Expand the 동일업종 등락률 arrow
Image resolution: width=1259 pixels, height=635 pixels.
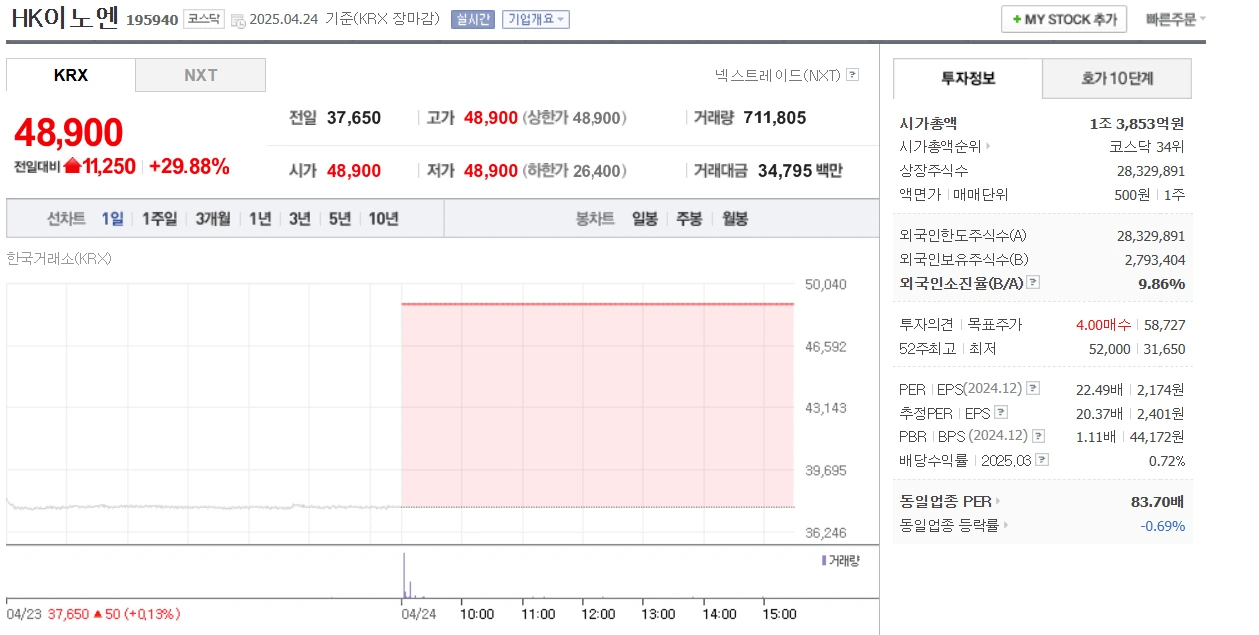click(x=1005, y=525)
